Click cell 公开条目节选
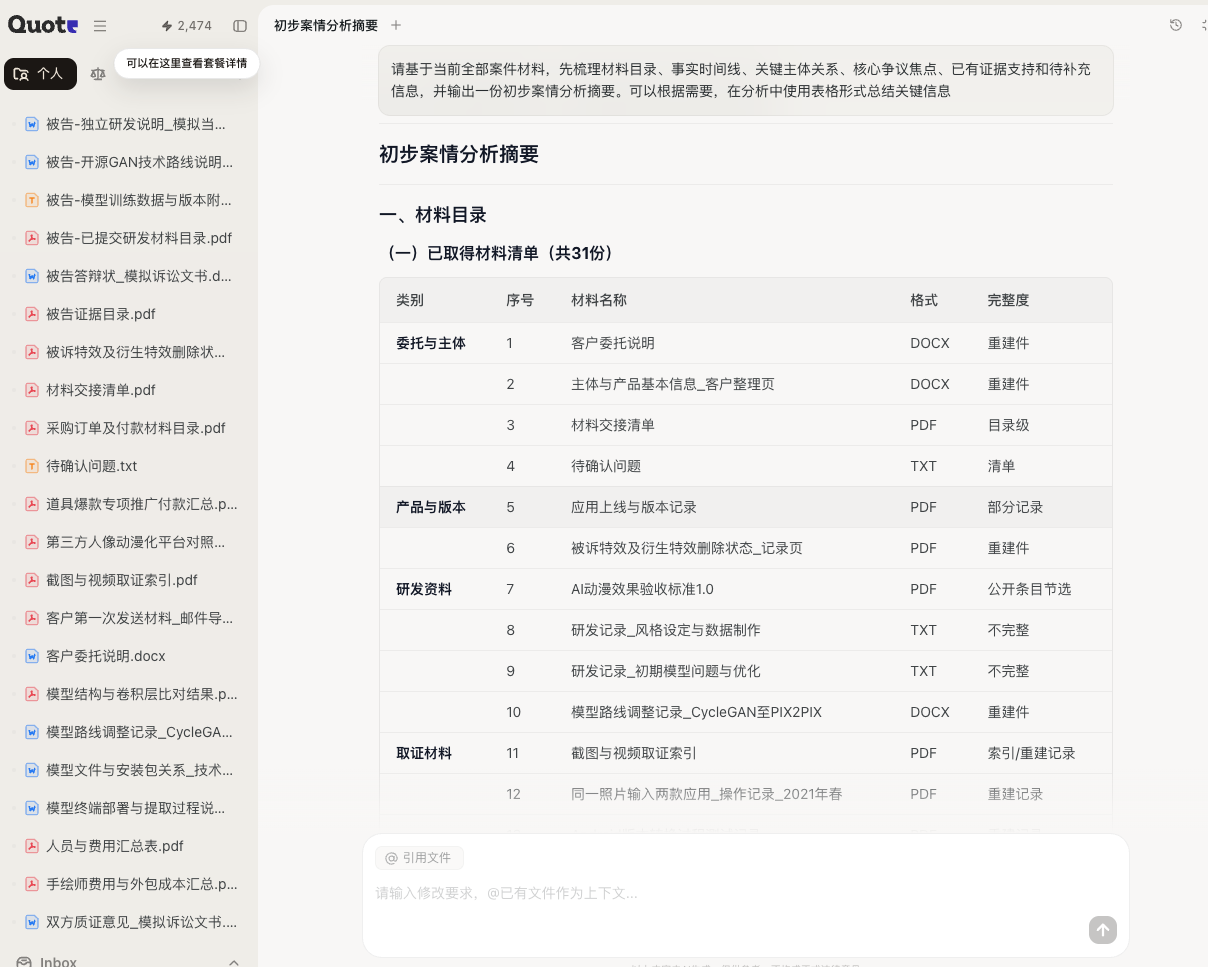This screenshot has width=1208, height=967. click(1029, 589)
